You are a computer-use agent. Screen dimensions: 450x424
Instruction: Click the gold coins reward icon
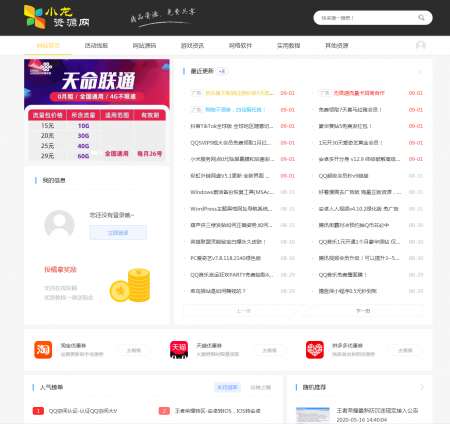130,285
